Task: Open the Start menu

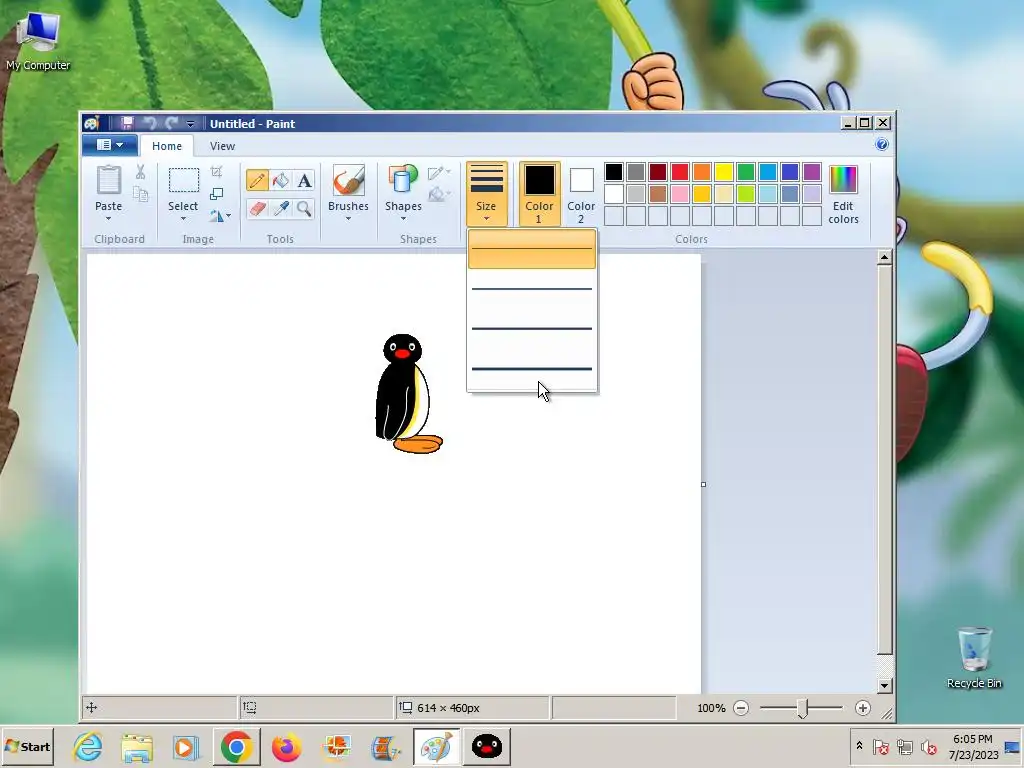Action: tap(27, 746)
